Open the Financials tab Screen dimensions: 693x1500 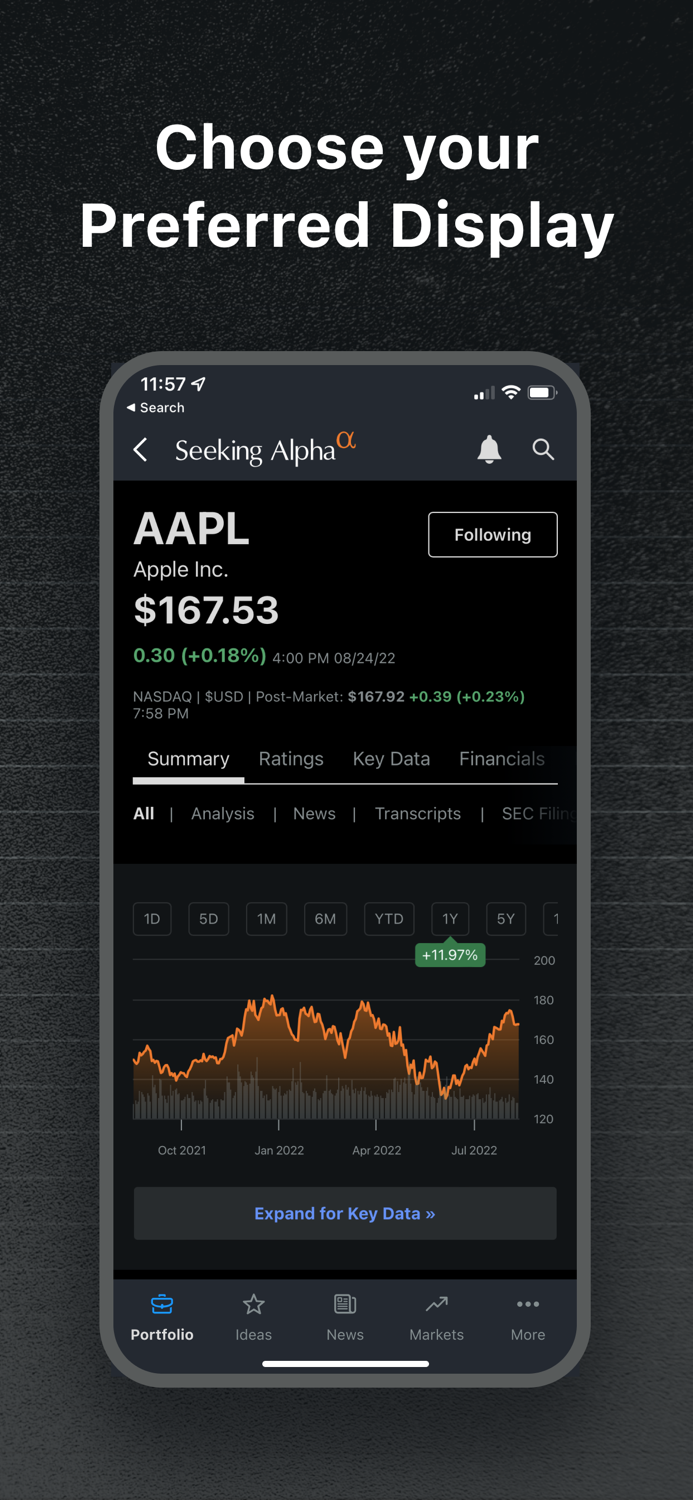coord(502,759)
